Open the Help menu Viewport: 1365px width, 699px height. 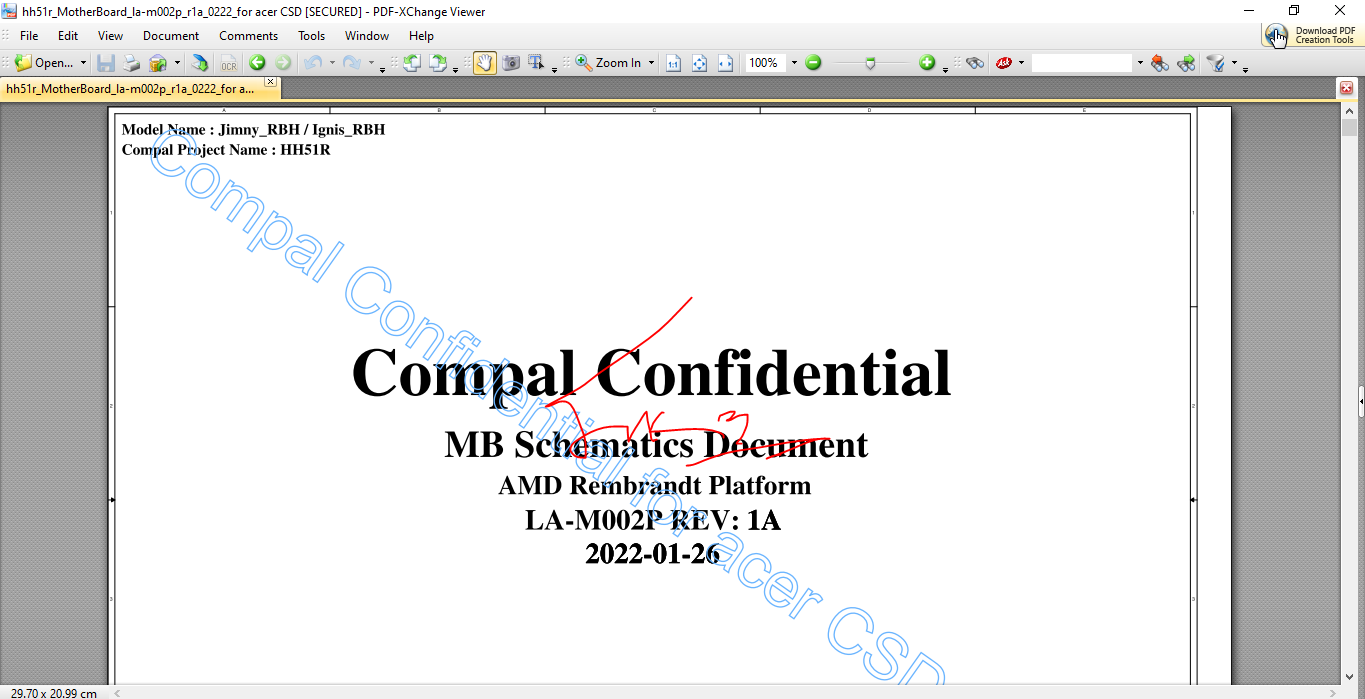pyautogui.click(x=422, y=35)
